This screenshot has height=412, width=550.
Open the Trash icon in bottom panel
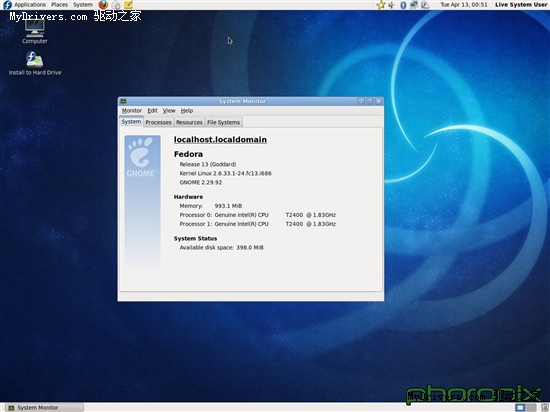(544, 407)
